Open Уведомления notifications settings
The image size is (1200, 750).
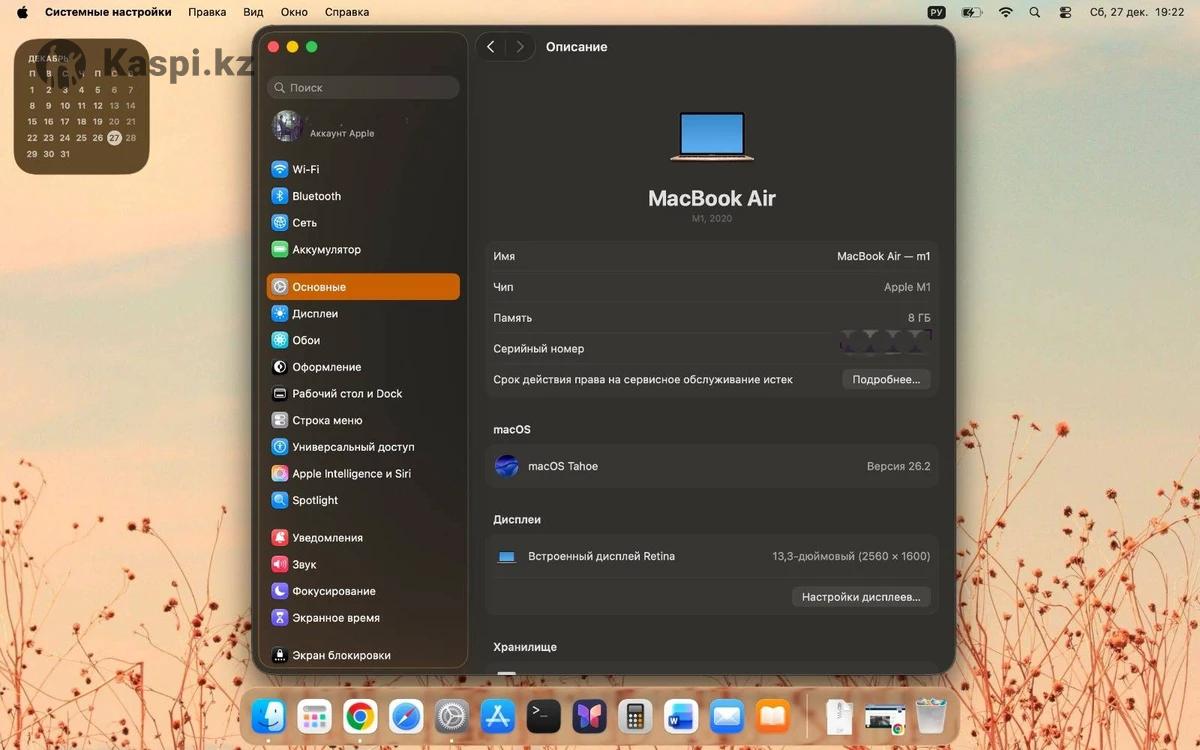click(327, 538)
